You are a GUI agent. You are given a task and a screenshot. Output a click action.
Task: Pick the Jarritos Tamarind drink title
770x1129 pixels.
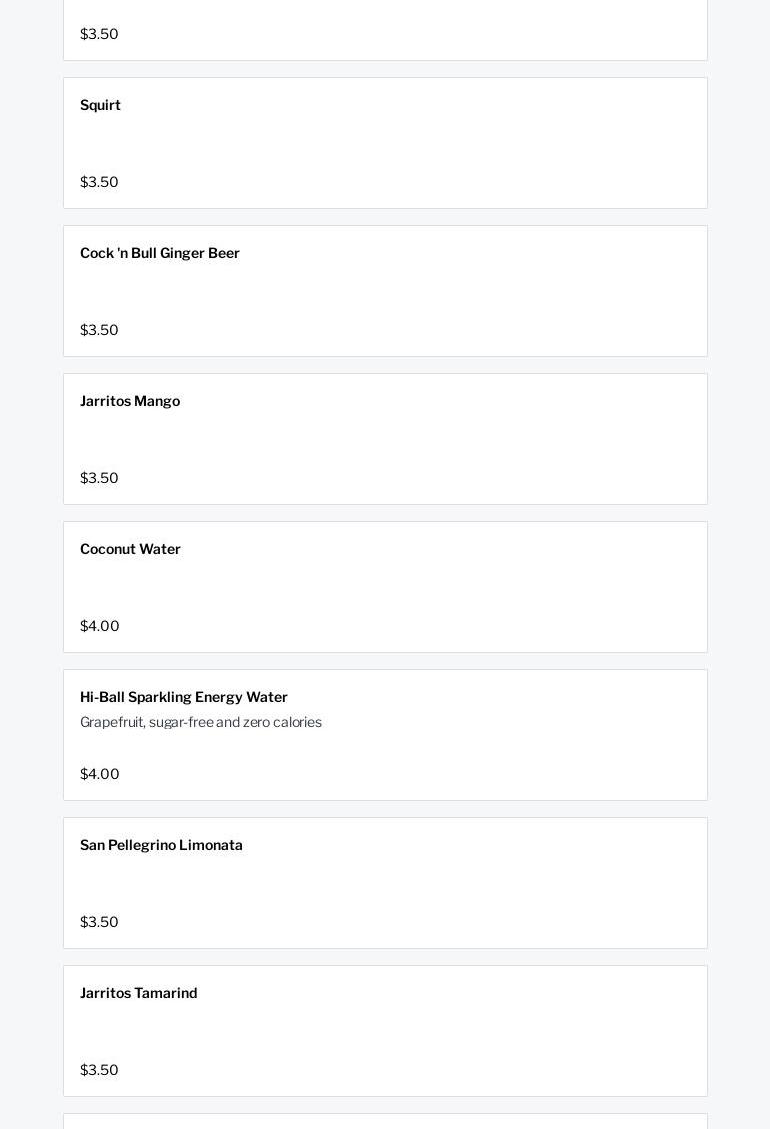tap(138, 993)
